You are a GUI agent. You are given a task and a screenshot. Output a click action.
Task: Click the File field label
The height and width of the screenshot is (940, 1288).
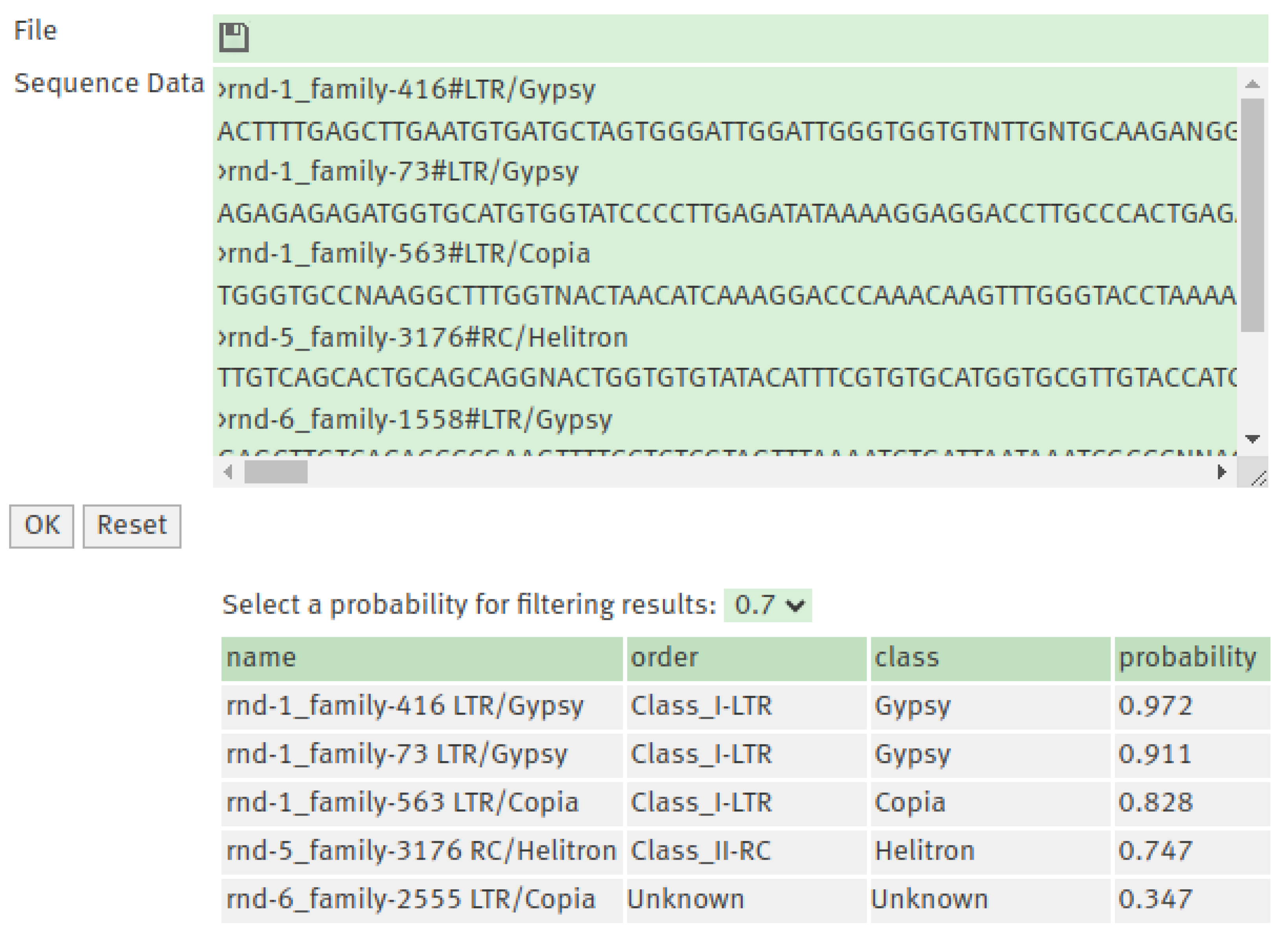point(36,29)
